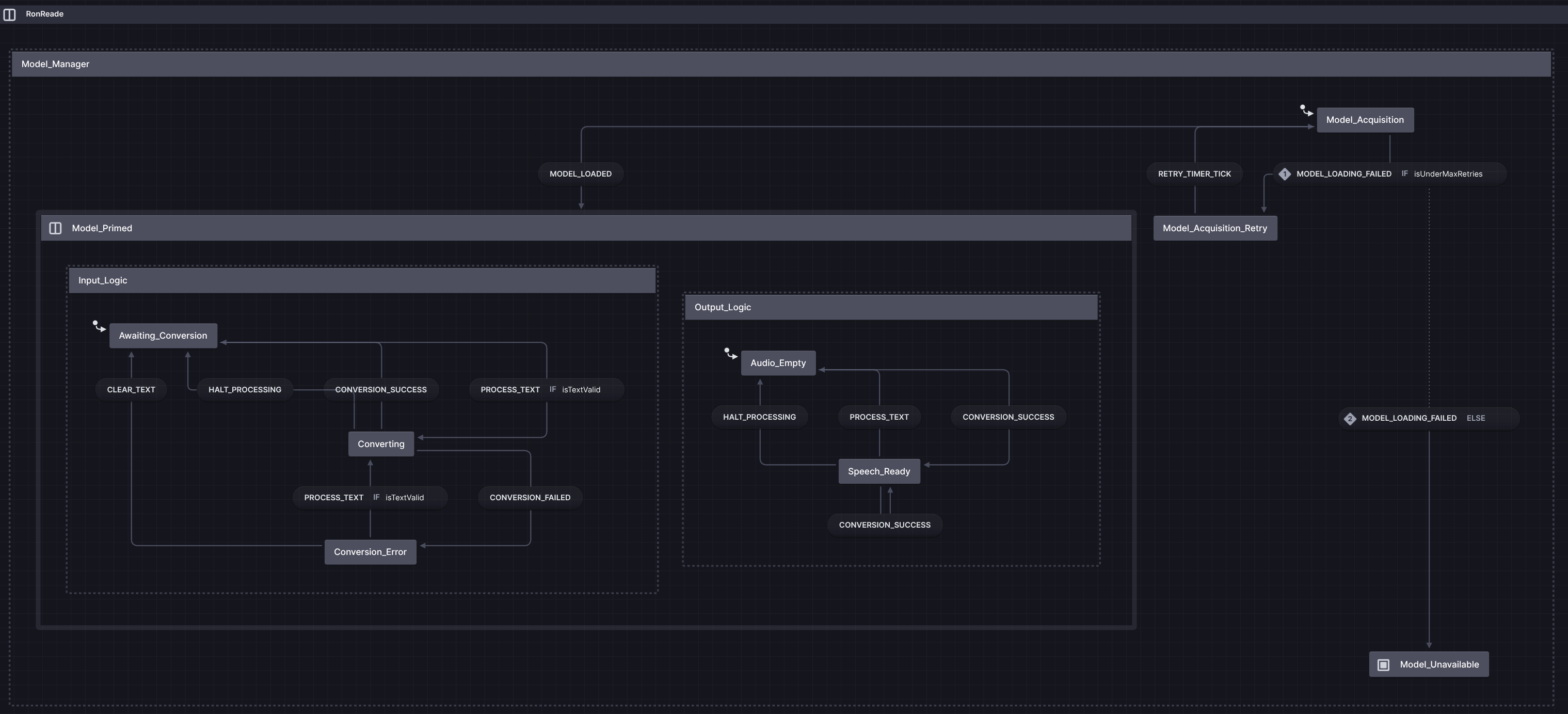
Task: Select the Model_Acquisition_Retry state
Action: (x=1214, y=228)
